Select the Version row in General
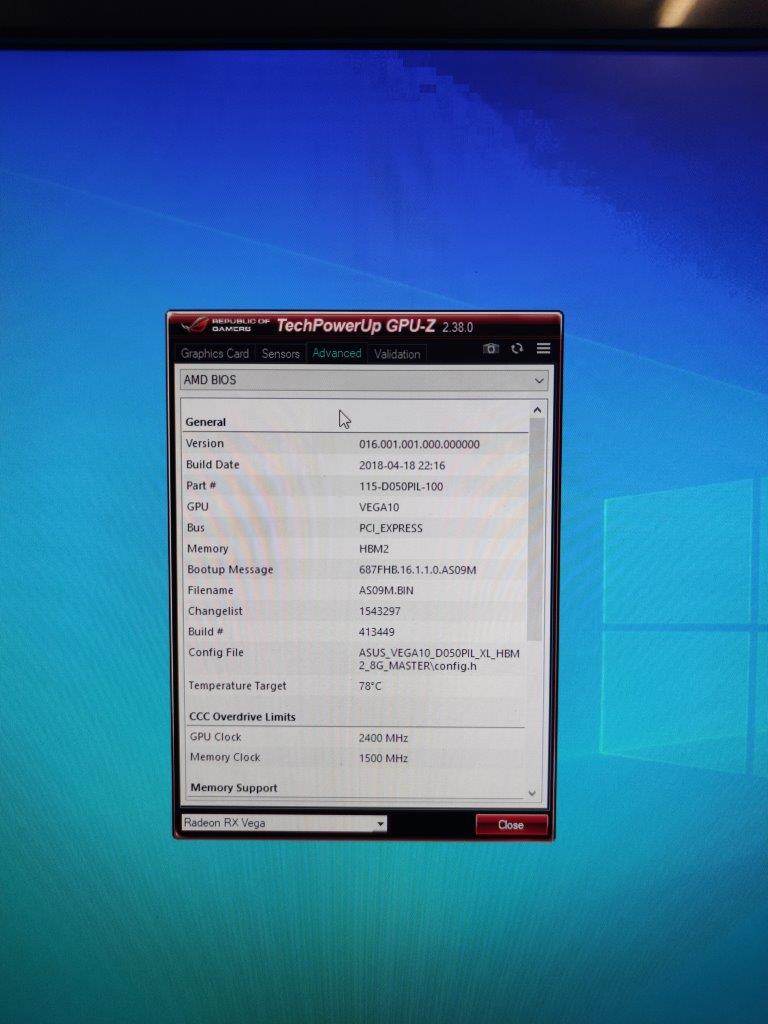768x1024 pixels. (354, 444)
